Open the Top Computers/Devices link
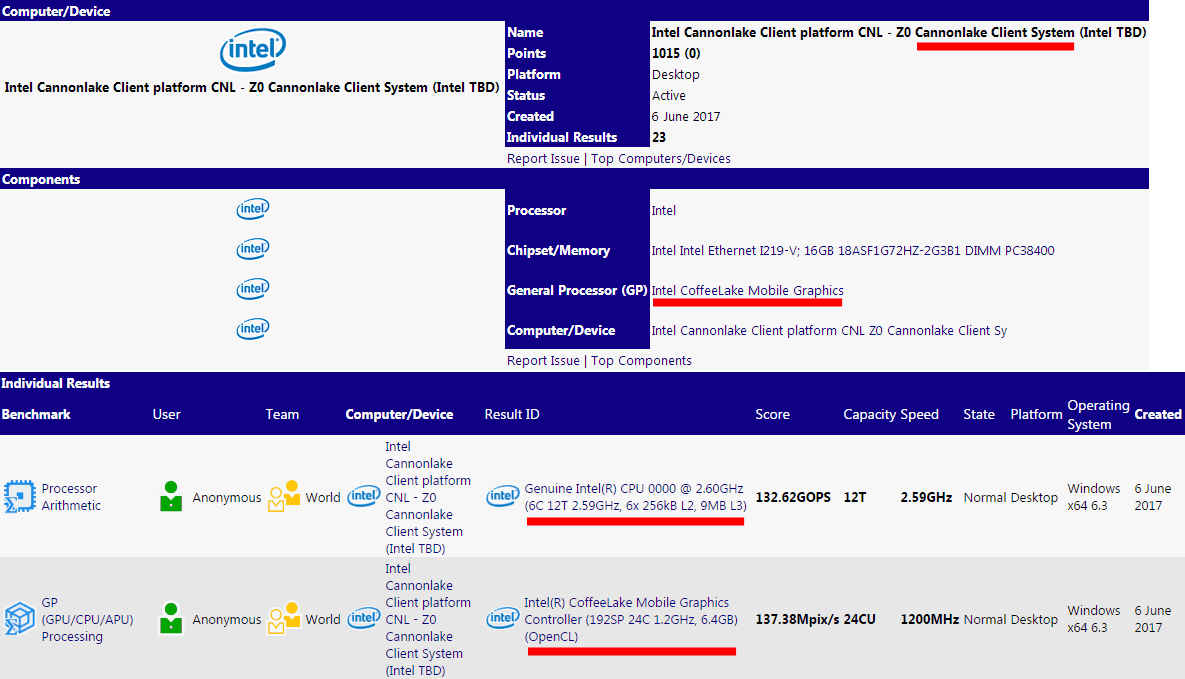The width and height of the screenshot is (1185, 679). tap(660, 158)
